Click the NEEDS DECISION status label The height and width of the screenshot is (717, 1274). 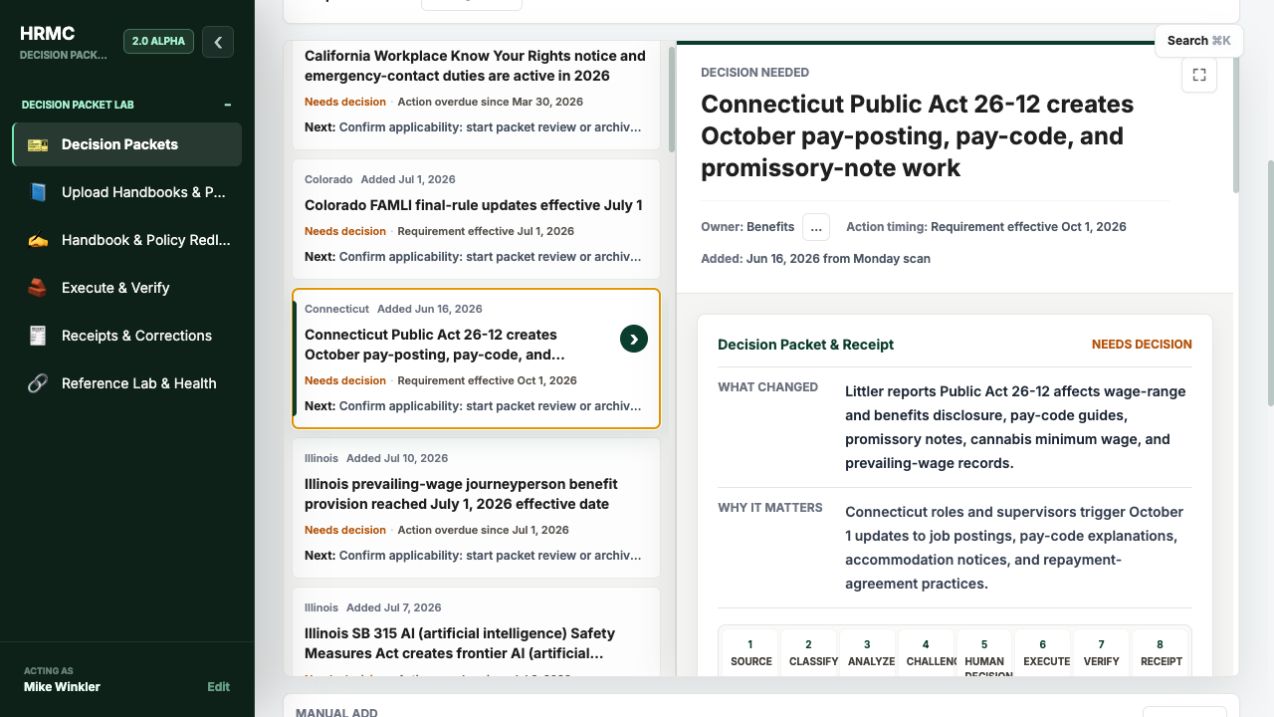click(x=1142, y=344)
